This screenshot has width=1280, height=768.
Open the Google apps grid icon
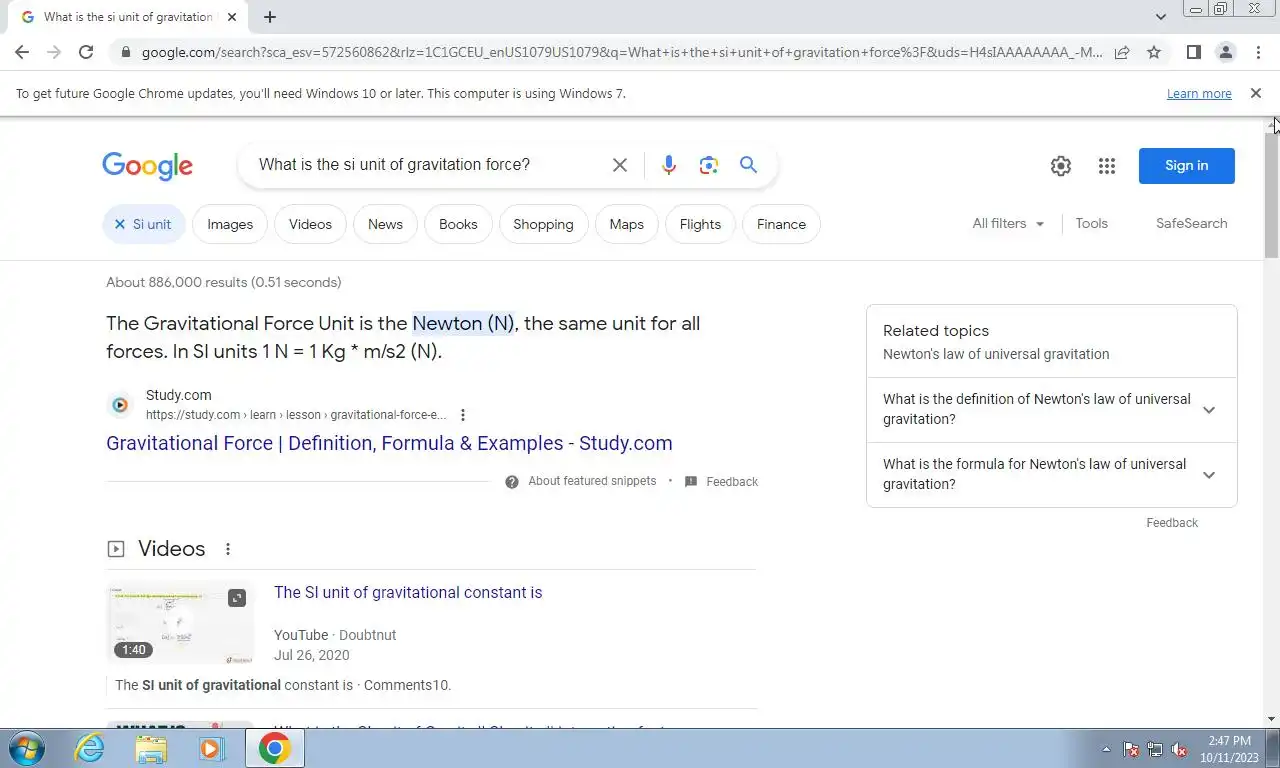[x=1106, y=166]
